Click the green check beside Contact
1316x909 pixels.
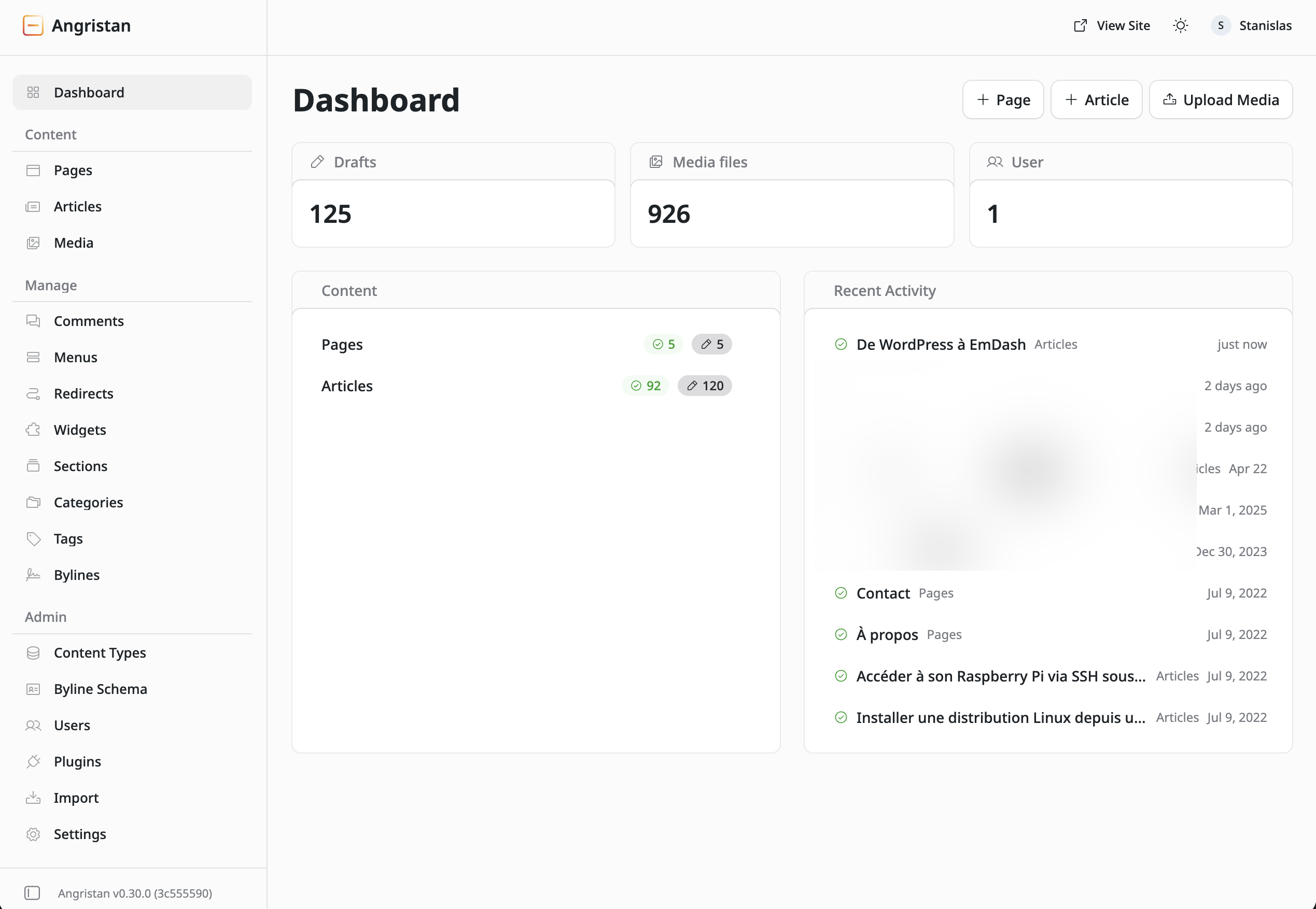pos(841,593)
